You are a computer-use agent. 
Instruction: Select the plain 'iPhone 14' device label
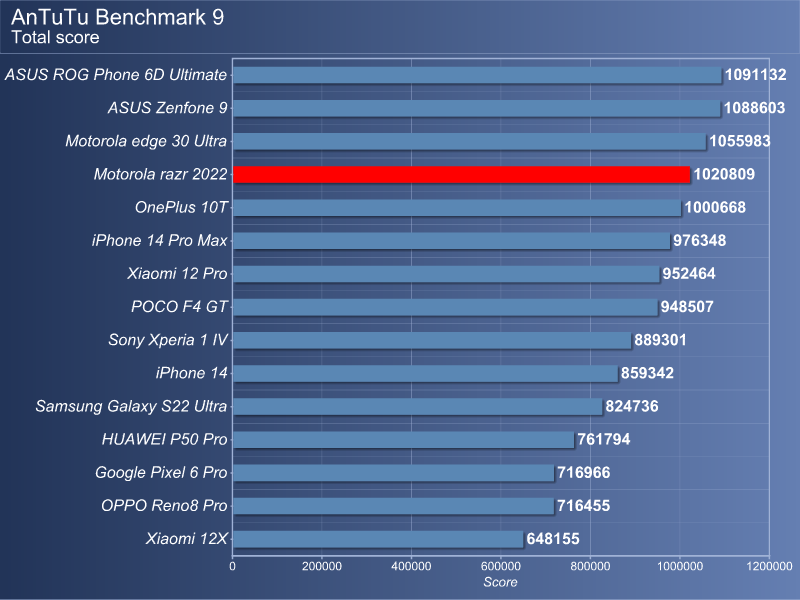191,373
